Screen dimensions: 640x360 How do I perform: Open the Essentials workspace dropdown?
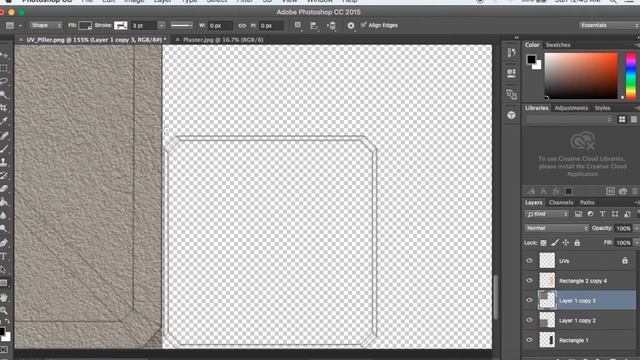click(x=609, y=25)
